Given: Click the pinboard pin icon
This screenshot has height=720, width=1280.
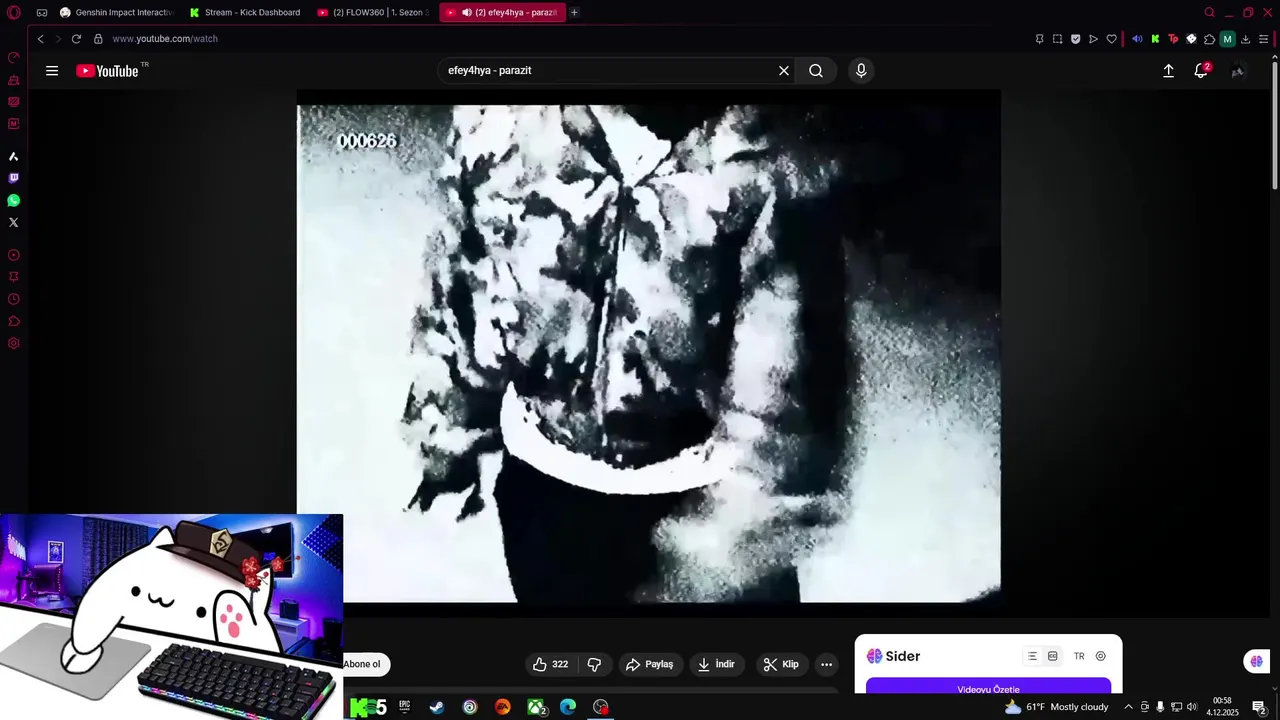Looking at the screenshot, I should [1040, 39].
